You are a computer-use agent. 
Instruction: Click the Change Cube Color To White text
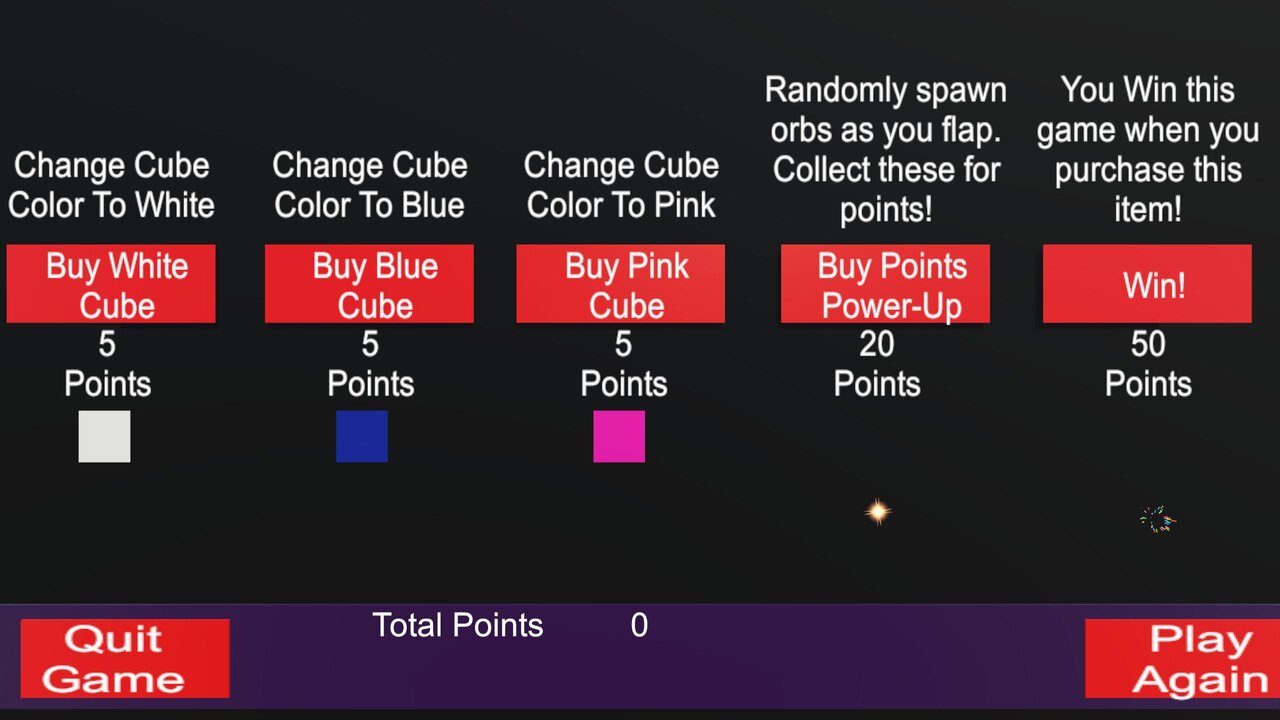tap(111, 185)
